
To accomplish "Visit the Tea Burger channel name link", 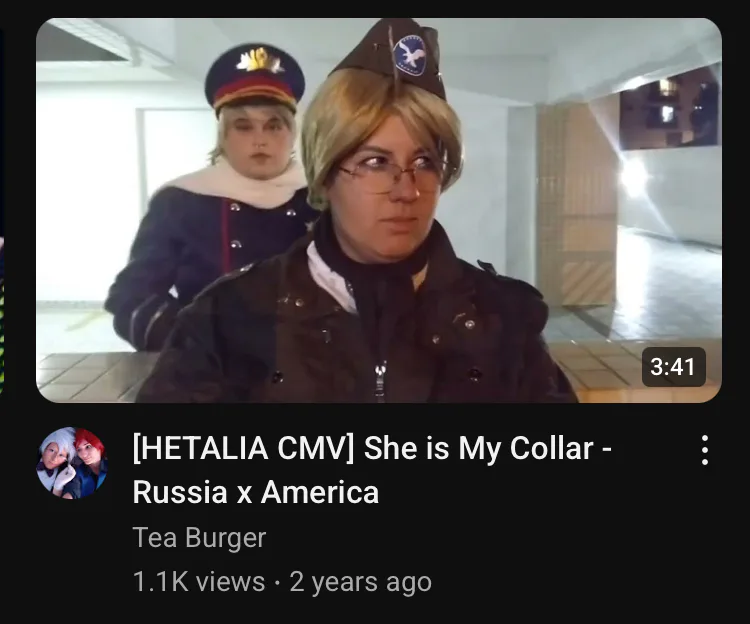I will click(x=199, y=537).
